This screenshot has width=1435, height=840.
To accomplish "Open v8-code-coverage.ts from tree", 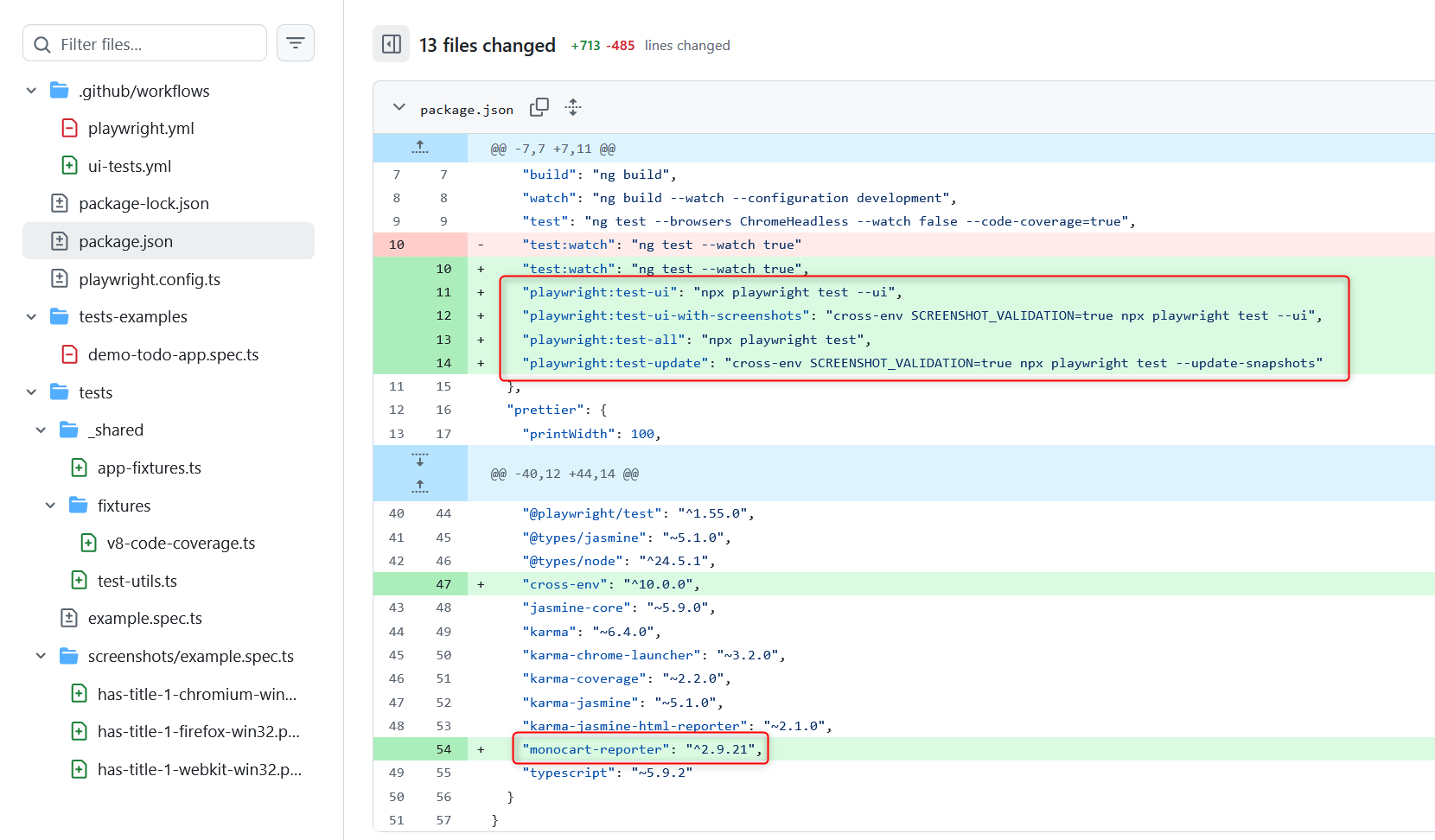I will [181, 544].
